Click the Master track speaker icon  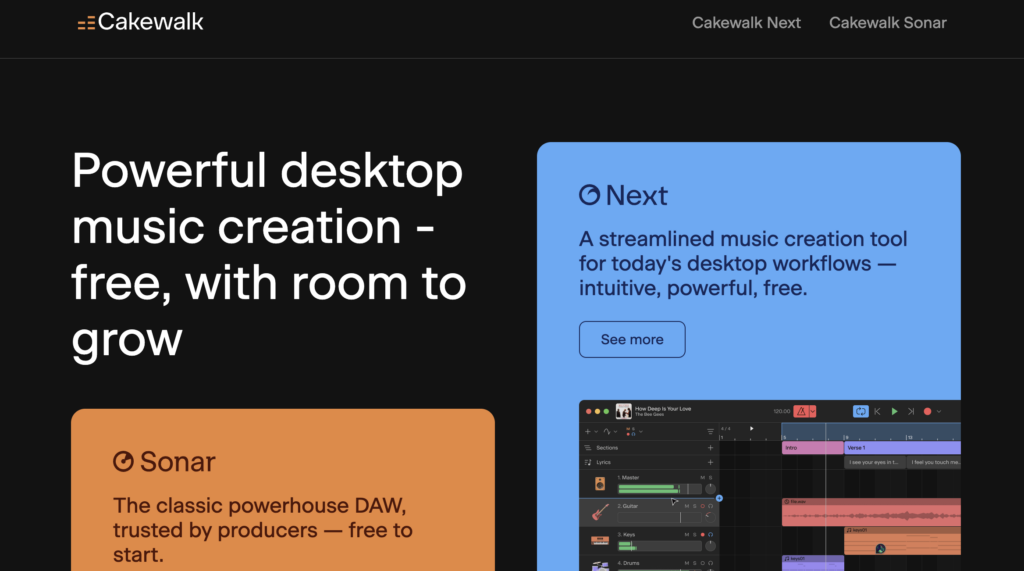(x=600, y=484)
